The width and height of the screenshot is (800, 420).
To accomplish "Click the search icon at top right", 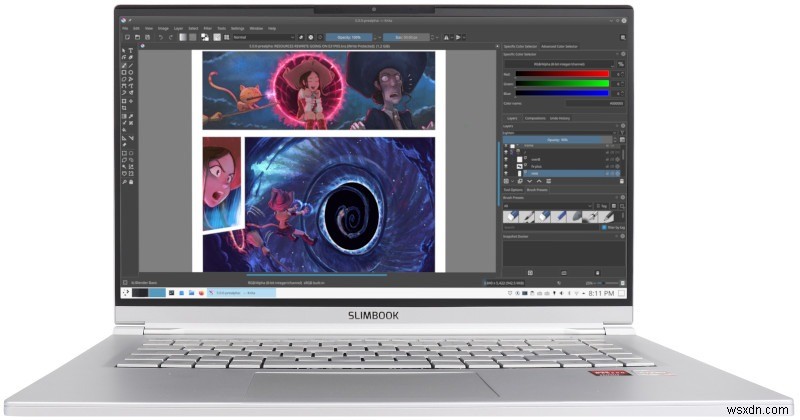I will [x=623, y=37].
